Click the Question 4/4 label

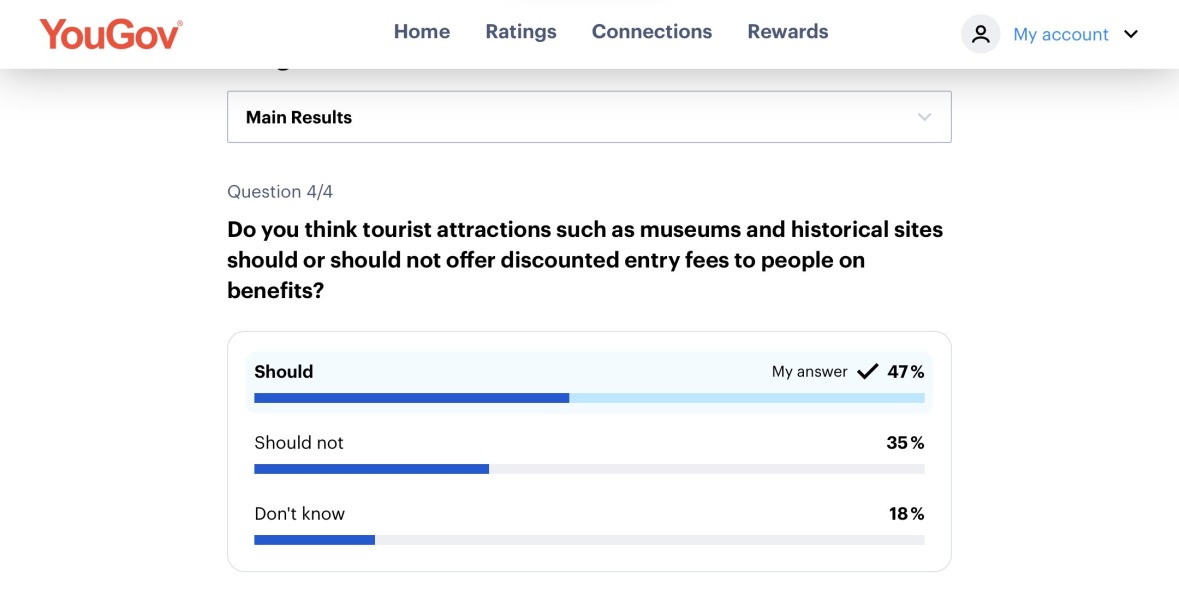pos(279,192)
